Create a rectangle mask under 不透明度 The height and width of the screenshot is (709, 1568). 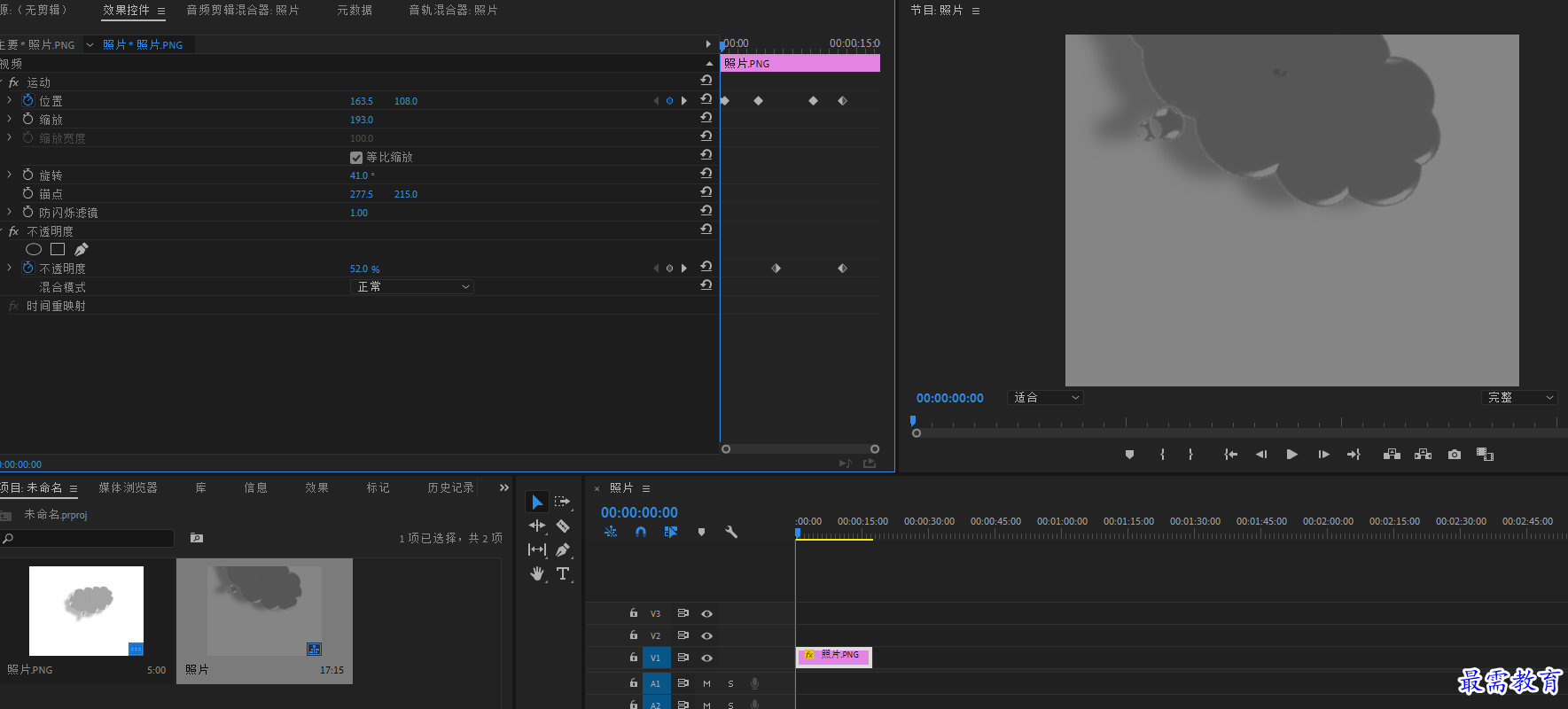coord(58,250)
